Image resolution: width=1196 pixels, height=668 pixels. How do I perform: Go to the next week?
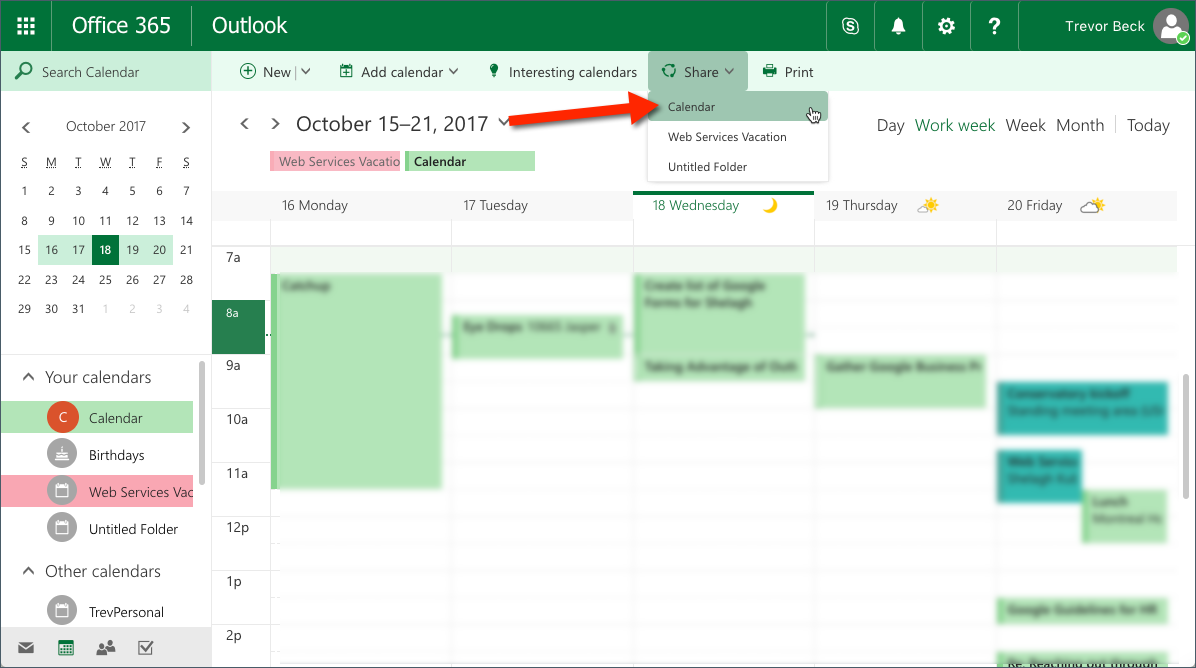point(275,124)
